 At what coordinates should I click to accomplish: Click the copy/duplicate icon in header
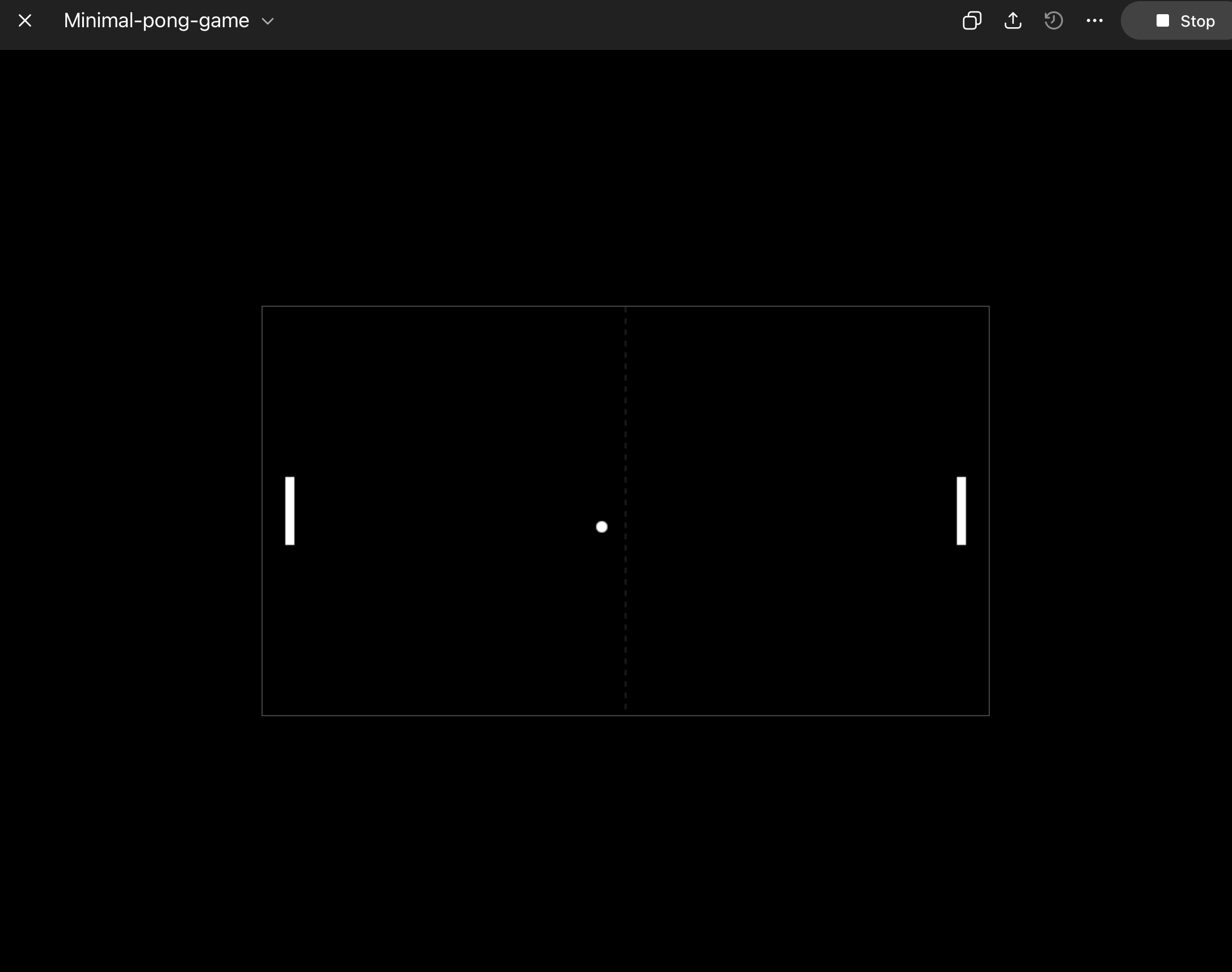(x=972, y=21)
